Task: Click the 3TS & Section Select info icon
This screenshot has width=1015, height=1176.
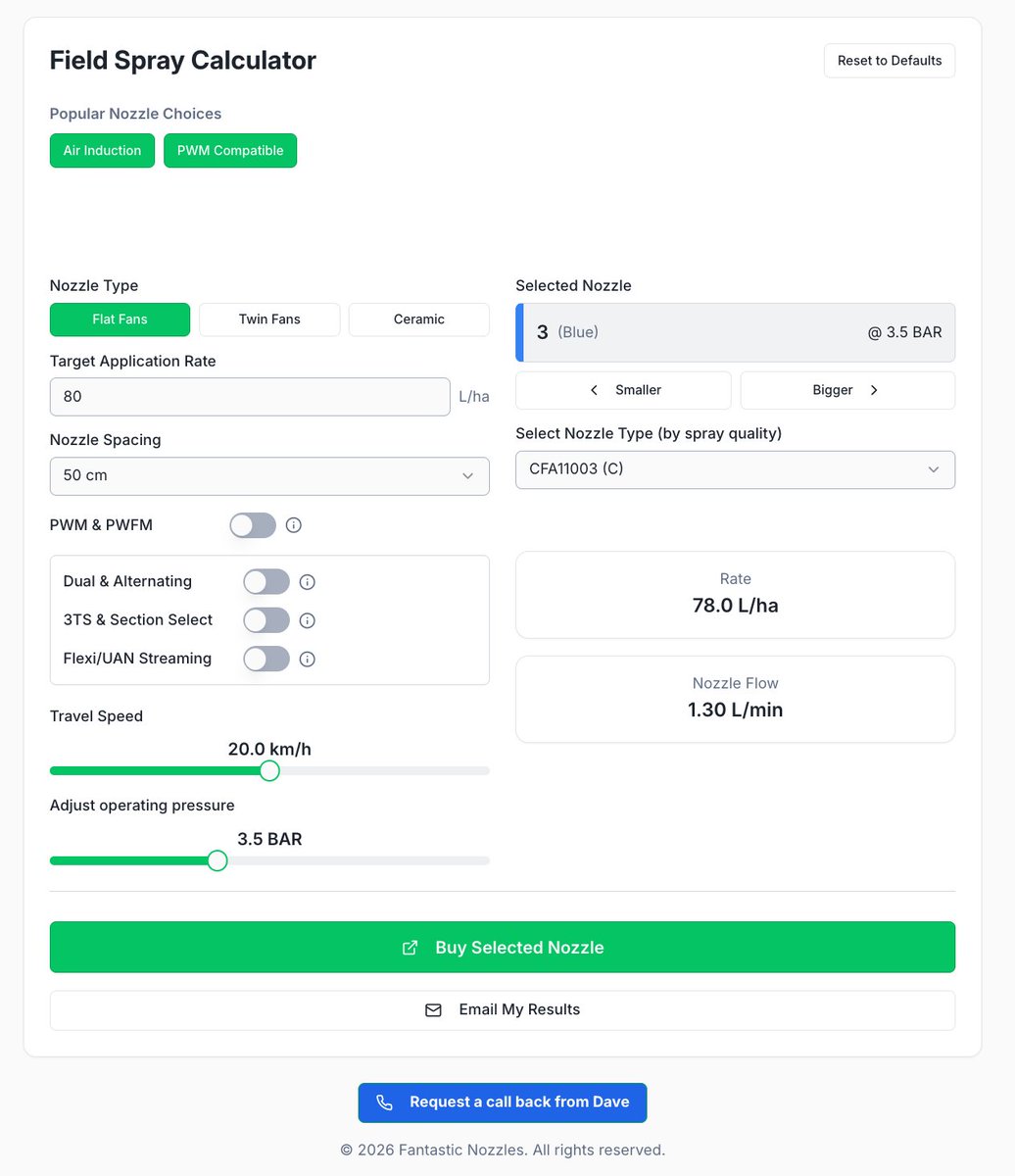Action: pyautogui.click(x=307, y=620)
